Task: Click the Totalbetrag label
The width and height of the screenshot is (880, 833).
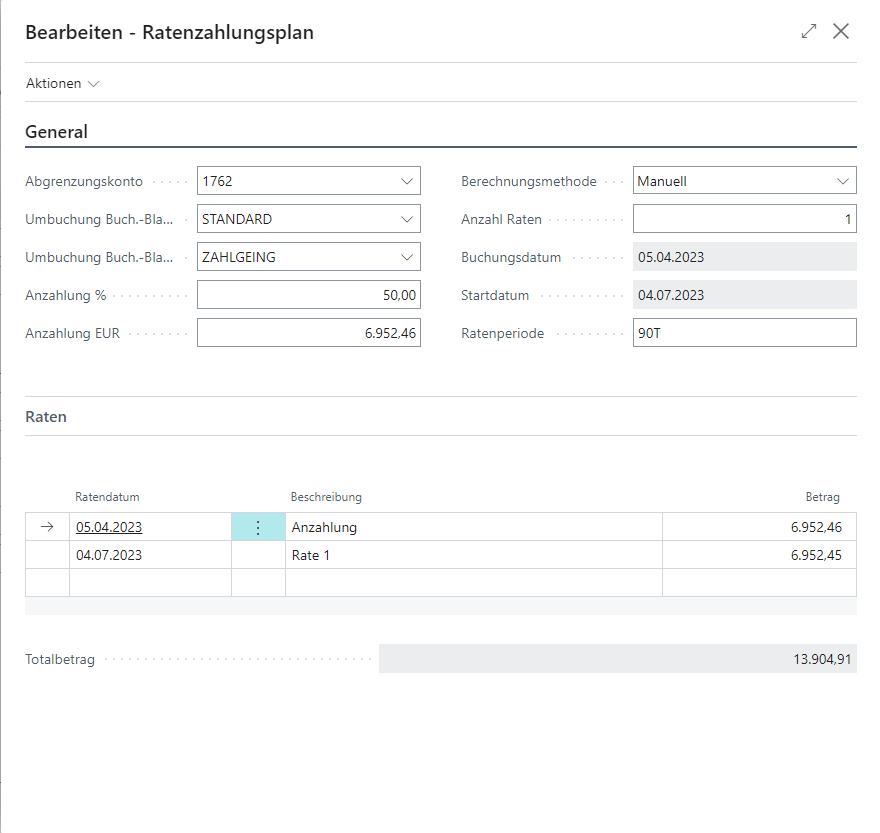Action: [60, 659]
